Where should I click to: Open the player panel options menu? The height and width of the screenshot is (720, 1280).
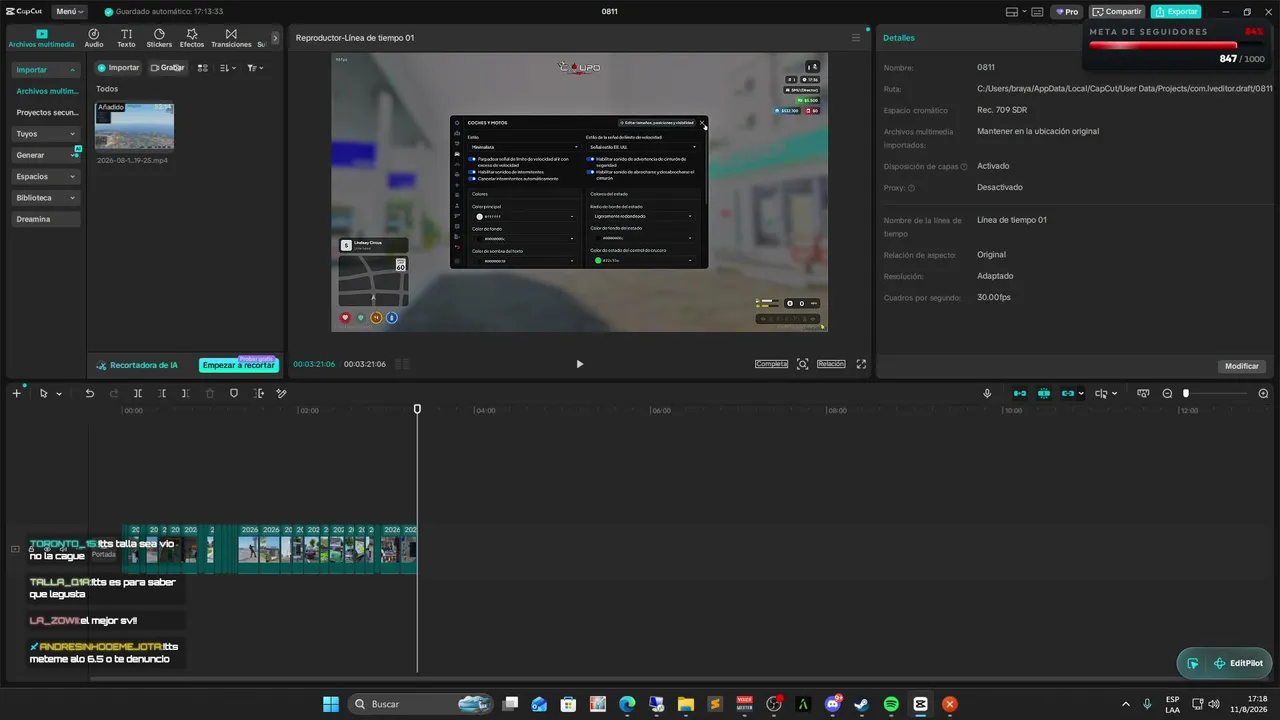pos(855,38)
